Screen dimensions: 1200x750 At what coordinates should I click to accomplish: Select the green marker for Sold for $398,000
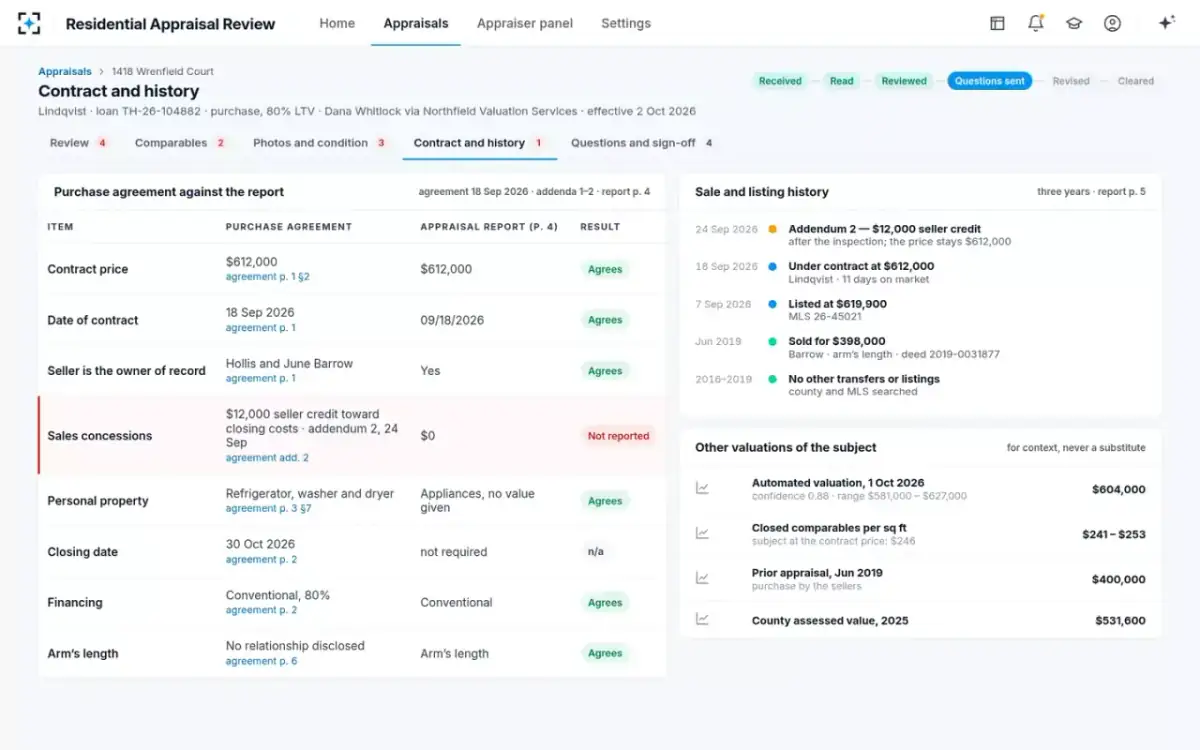pos(772,342)
